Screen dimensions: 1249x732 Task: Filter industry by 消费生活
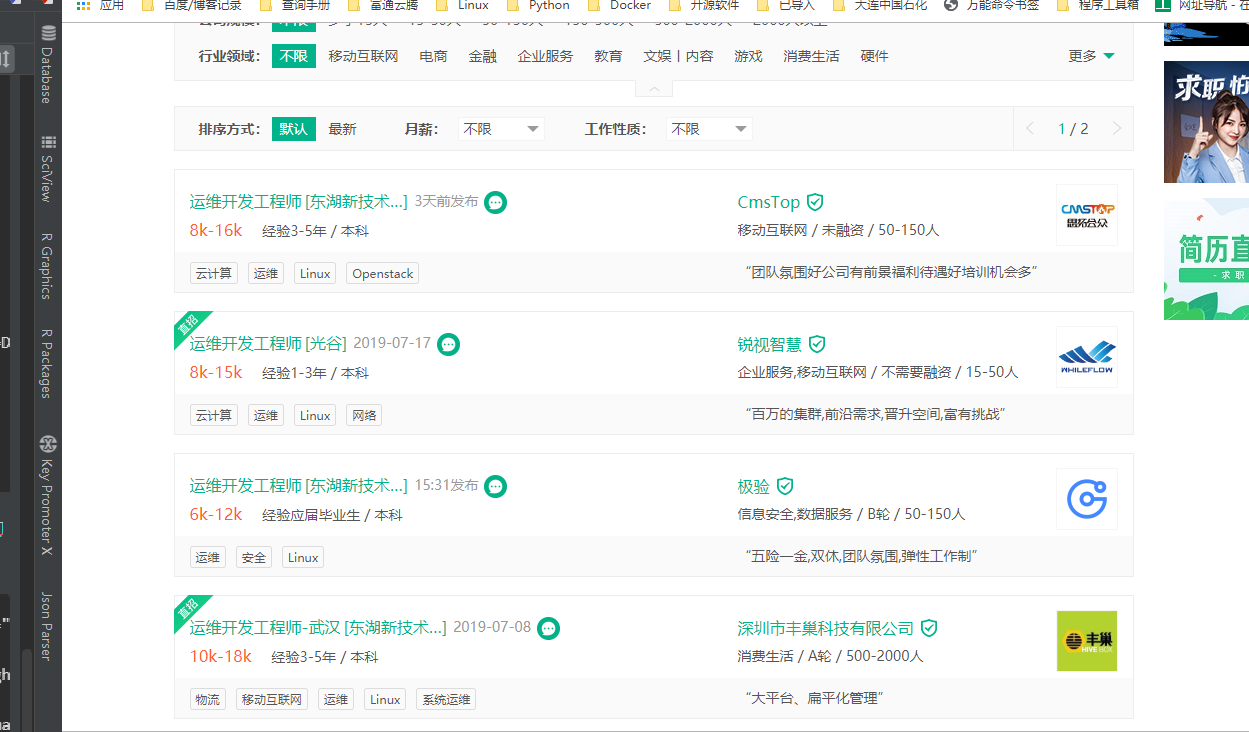click(811, 56)
